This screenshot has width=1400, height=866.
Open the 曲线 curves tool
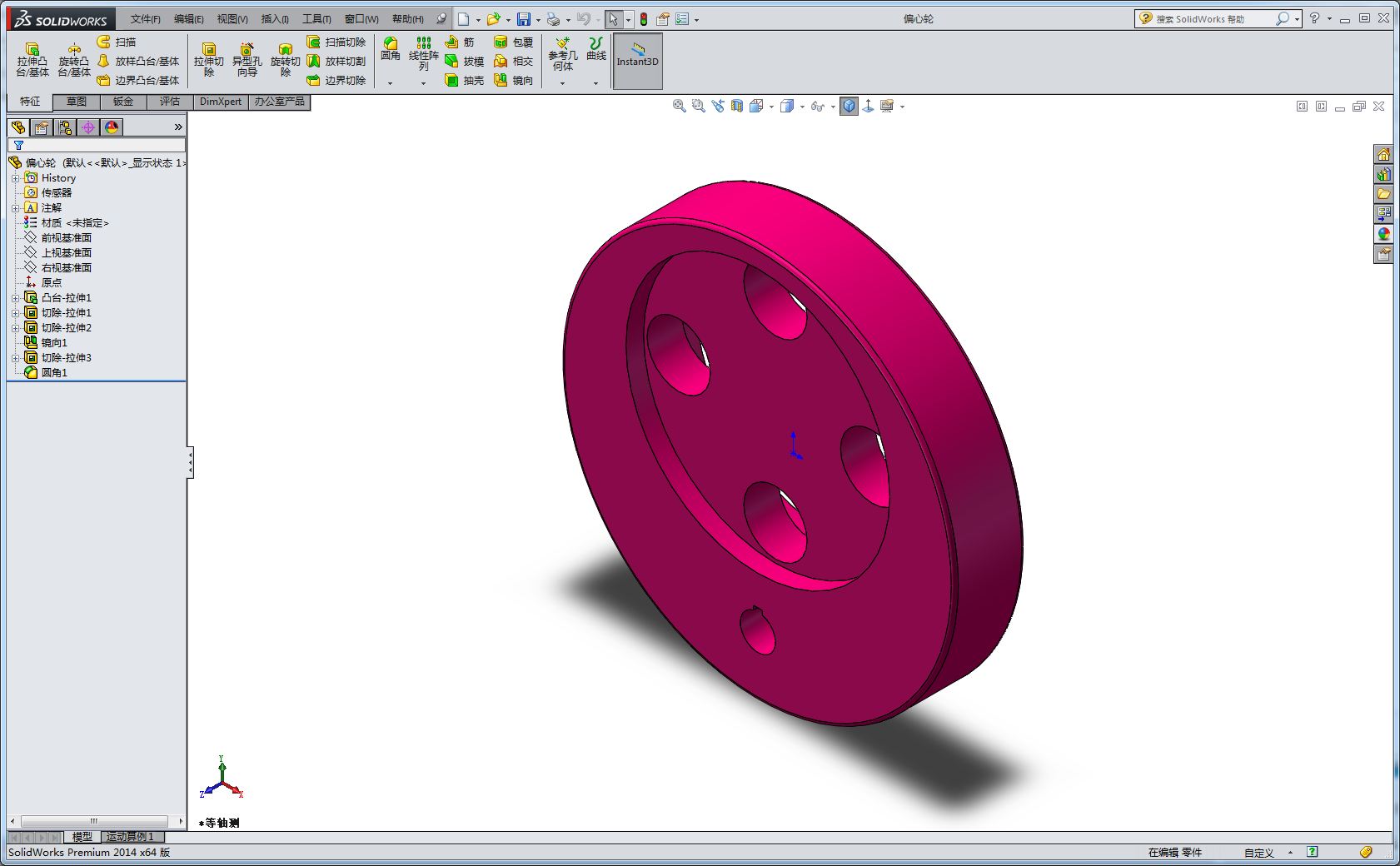coord(596,49)
